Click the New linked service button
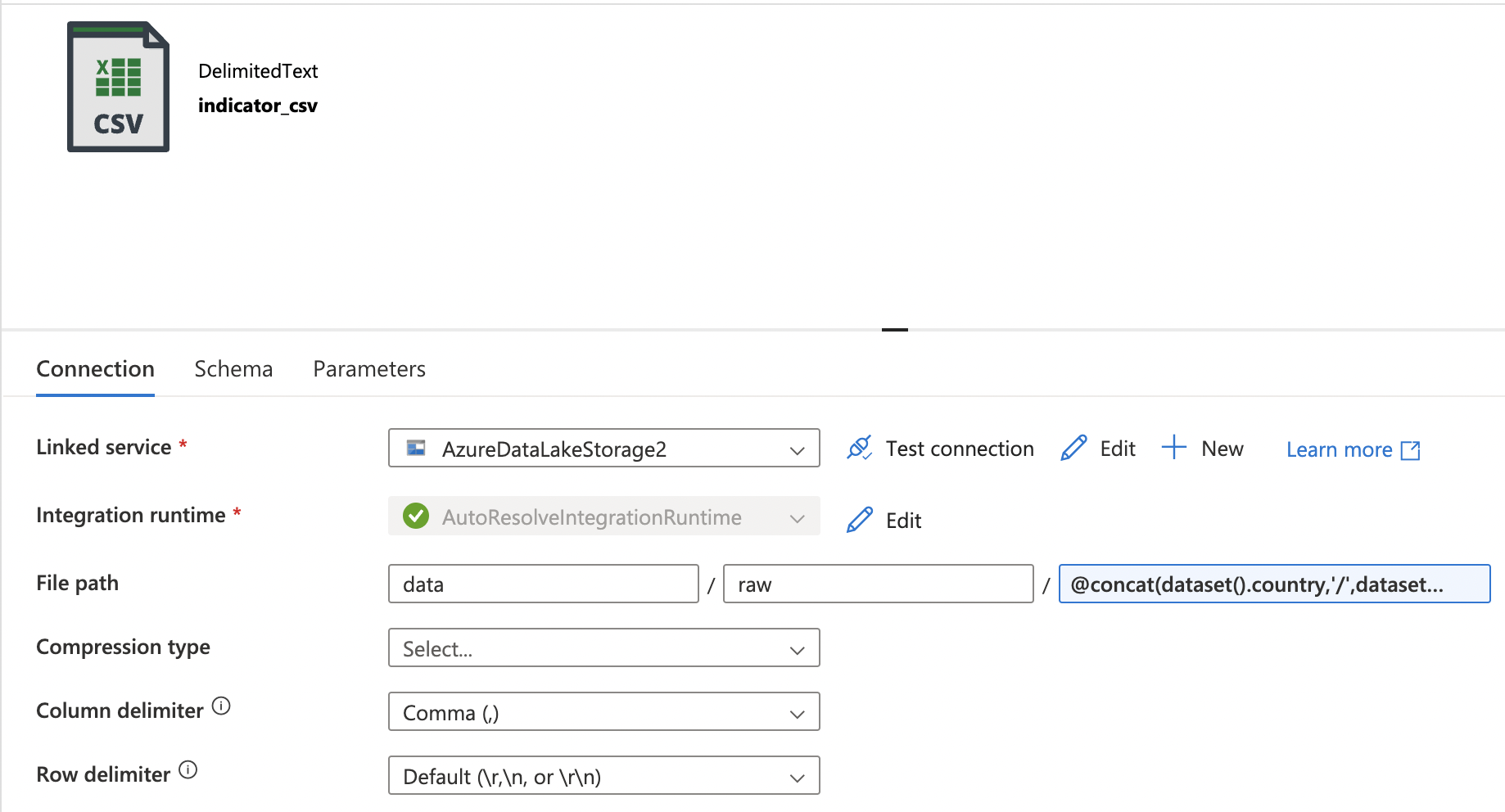The height and width of the screenshot is (812, 1505). (1202, 449)
